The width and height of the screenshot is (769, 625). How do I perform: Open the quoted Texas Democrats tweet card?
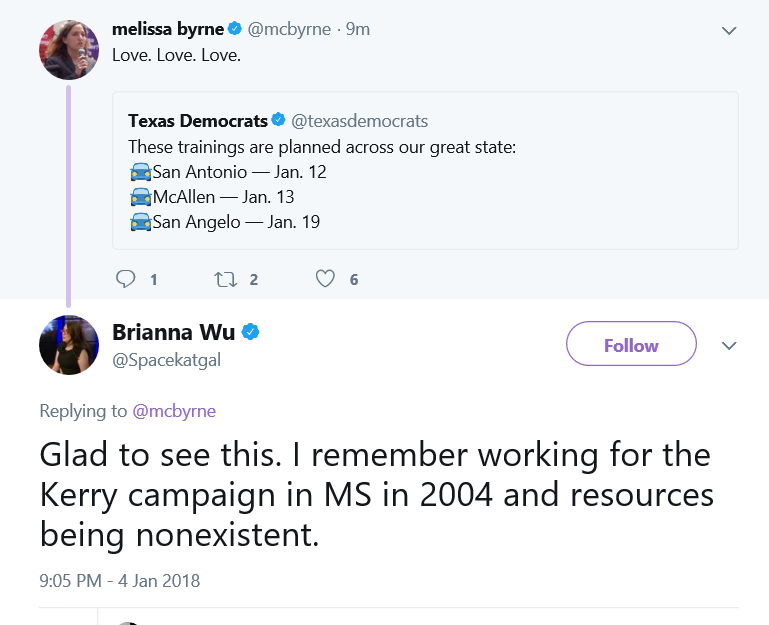click(x=425, y=171)
